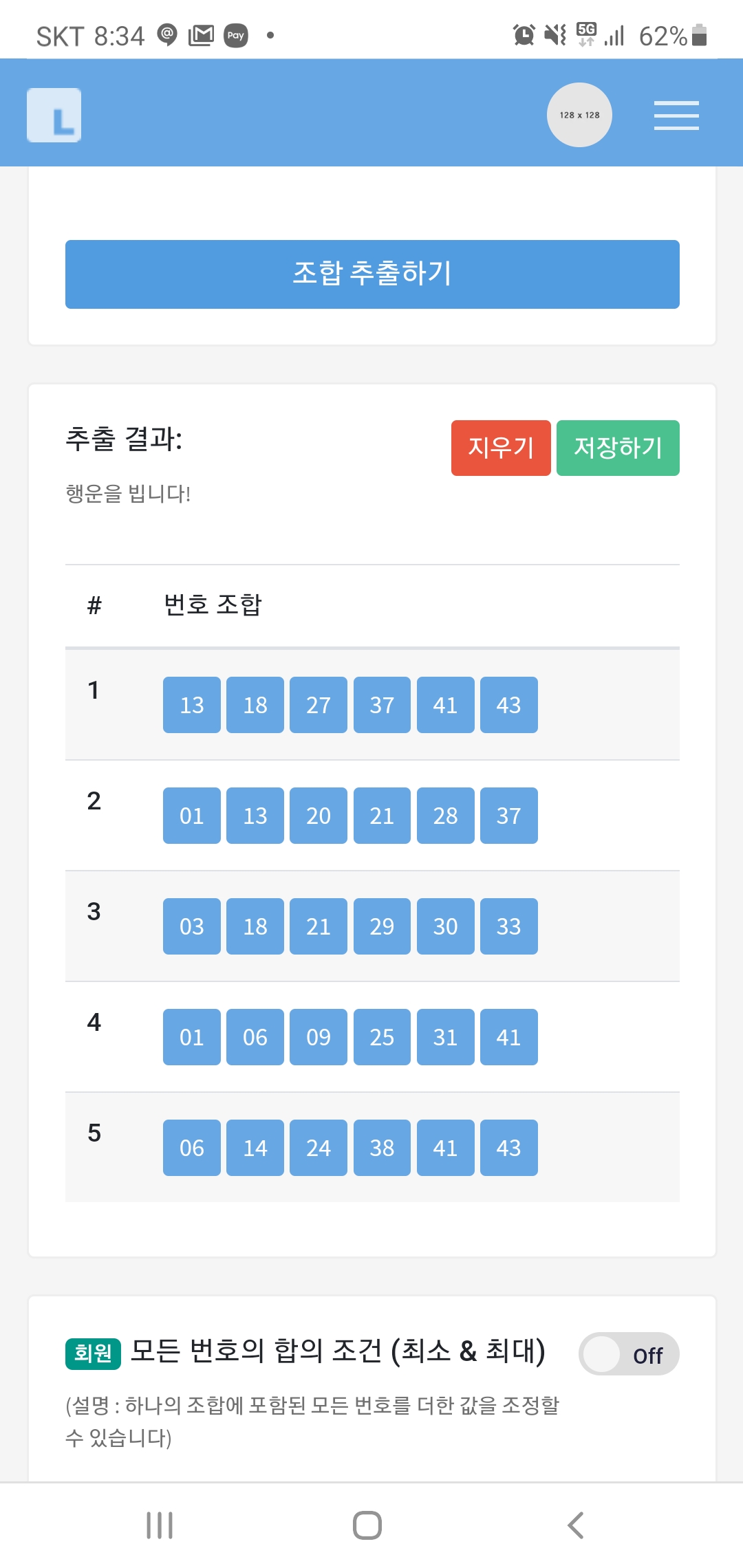This screenshot has height=1568, width=743.
Task: Select number 29 in combination row 3
Action: [x=382, y=926]
